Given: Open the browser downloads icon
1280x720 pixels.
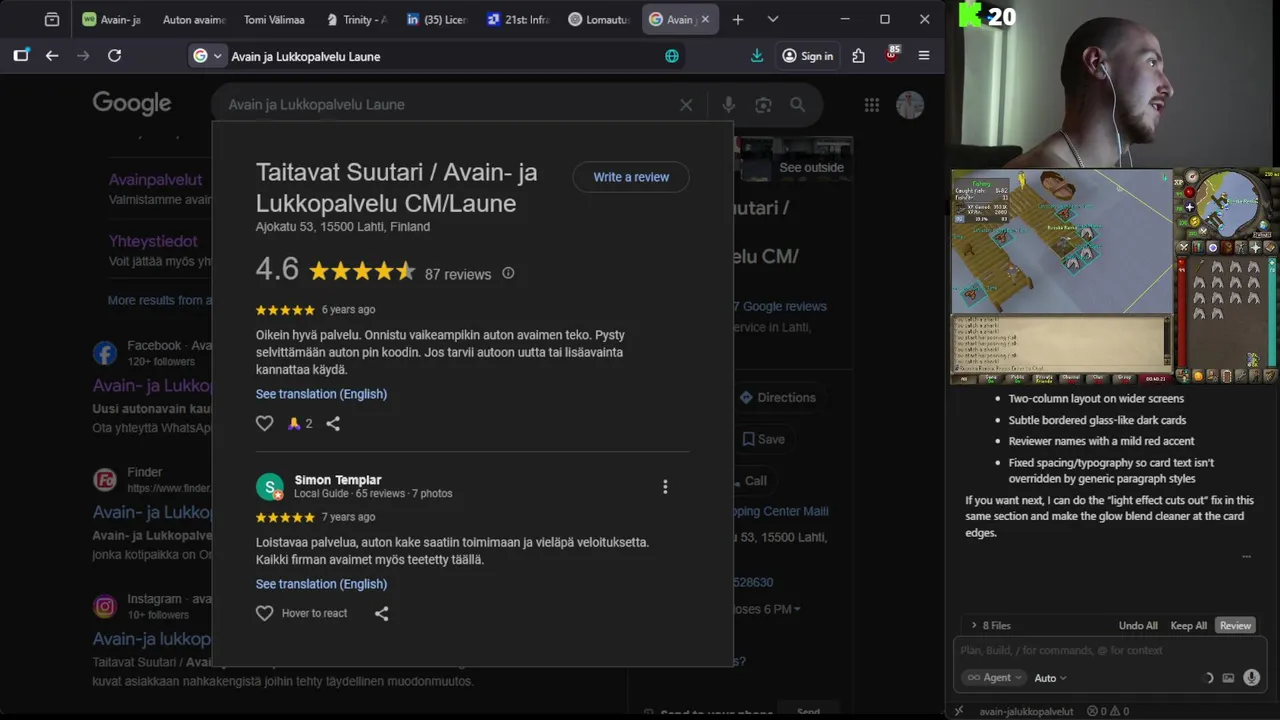Looking at the screenshot, I should pyautogui.click(x=757, y=56).
